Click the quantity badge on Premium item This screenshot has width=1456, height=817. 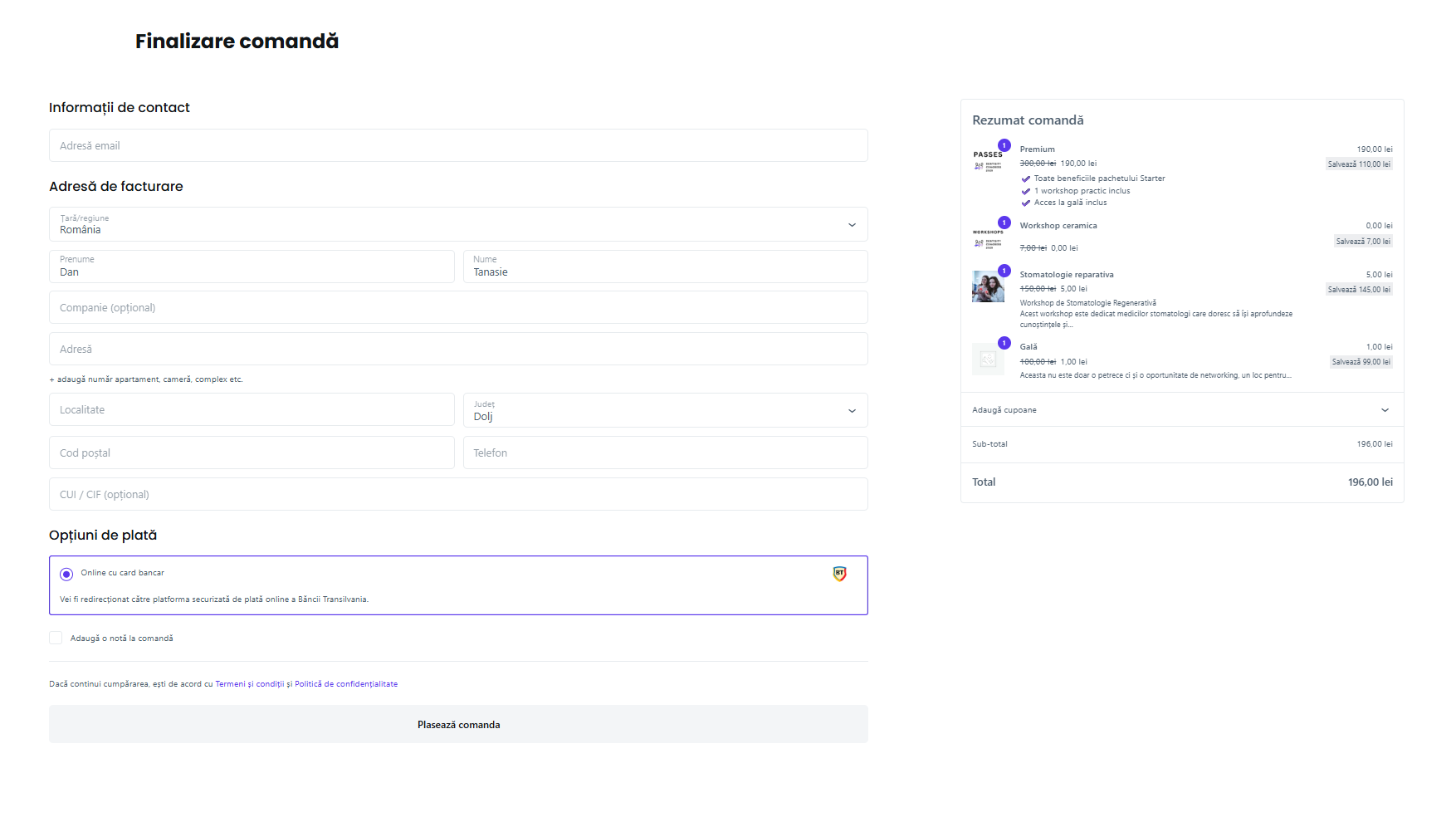click(1004, 145)
